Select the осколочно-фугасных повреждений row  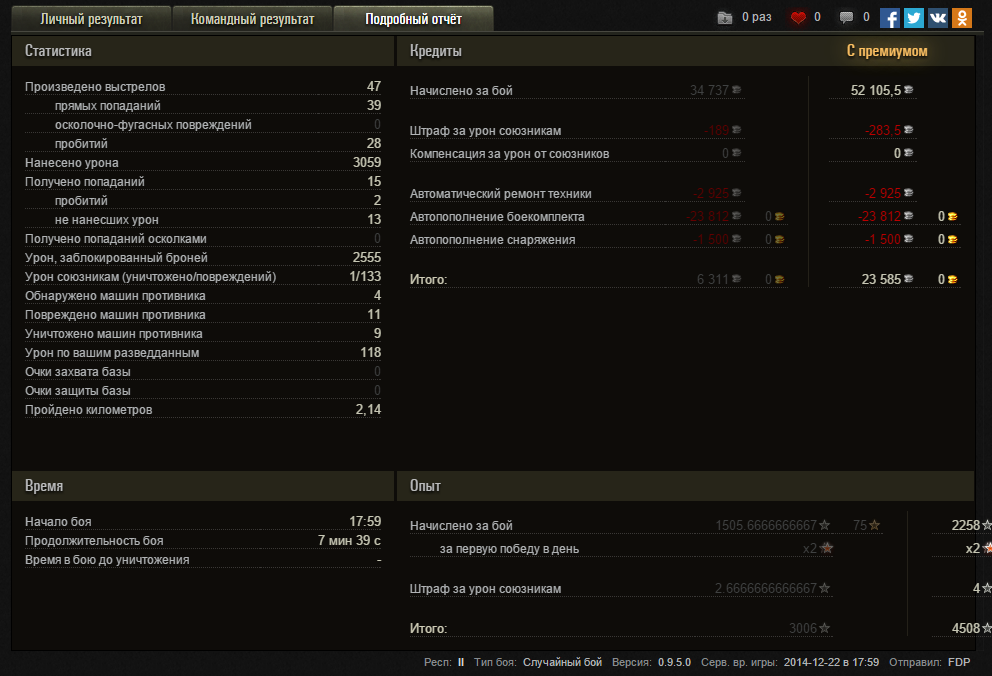pyautogui.click(x=202, y=125)
